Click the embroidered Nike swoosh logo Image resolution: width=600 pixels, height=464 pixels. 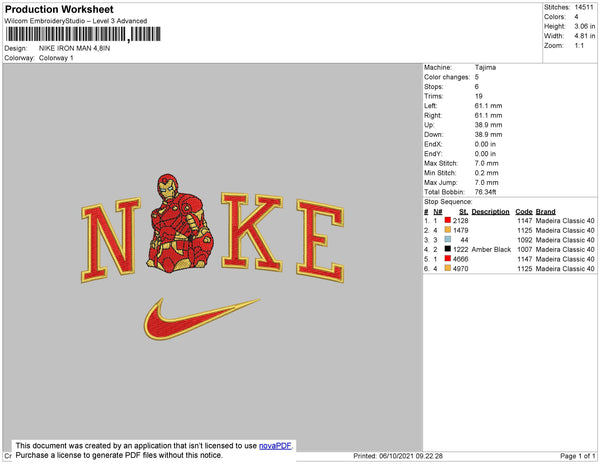tap(202, 319)
